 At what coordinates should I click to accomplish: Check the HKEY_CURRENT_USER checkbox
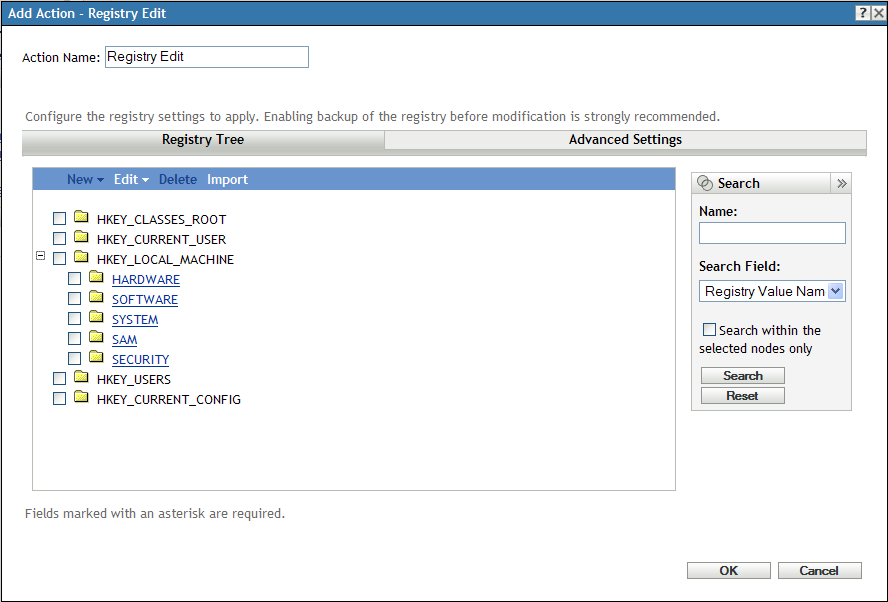59,238
